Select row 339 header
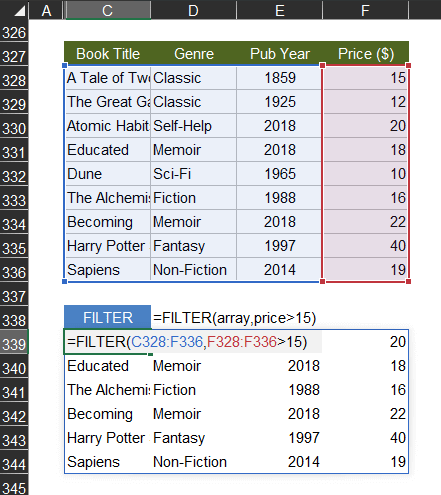The image size is (441, 495). point(14,342)
